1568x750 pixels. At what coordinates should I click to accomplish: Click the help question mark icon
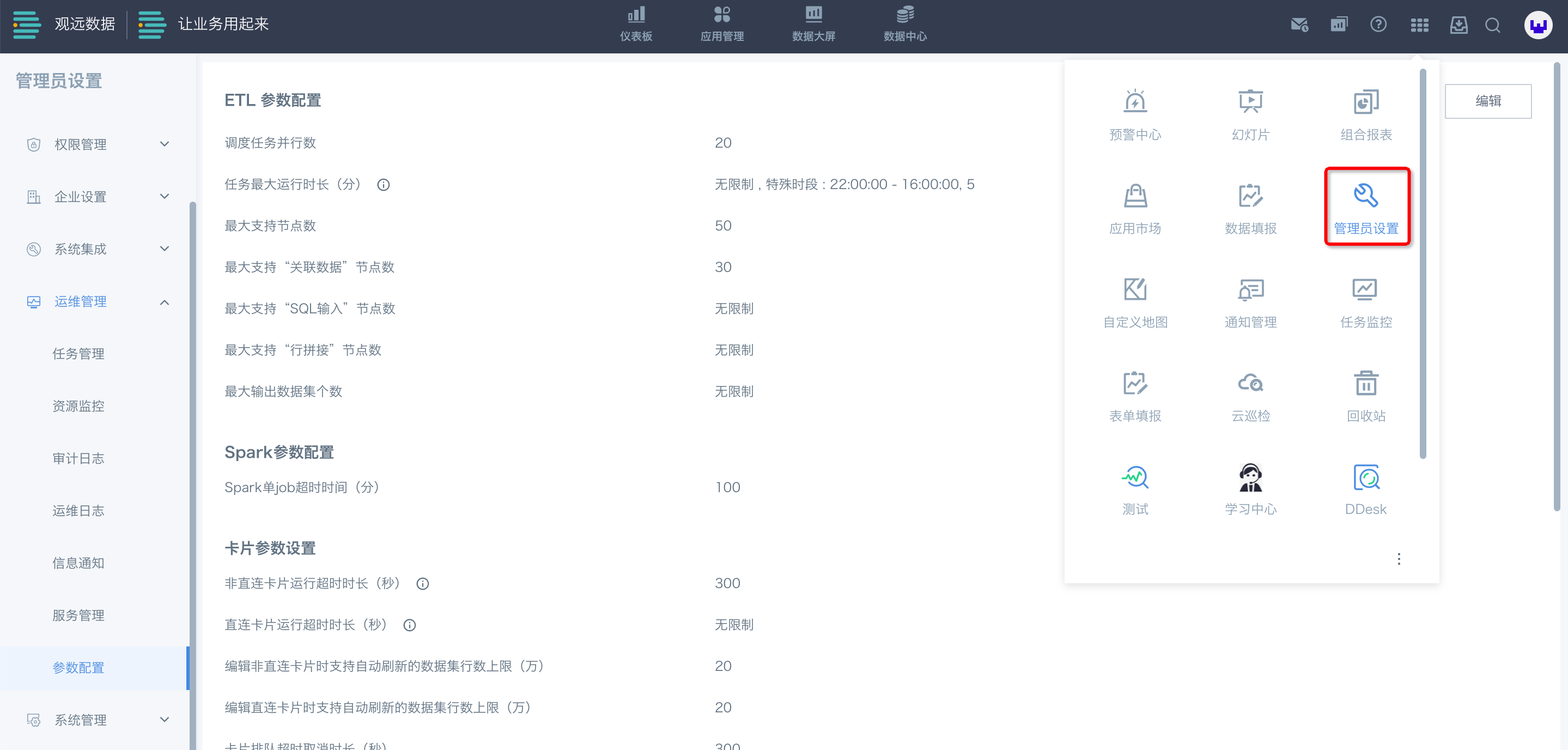pyautogui.click(x=1378, y=25)
